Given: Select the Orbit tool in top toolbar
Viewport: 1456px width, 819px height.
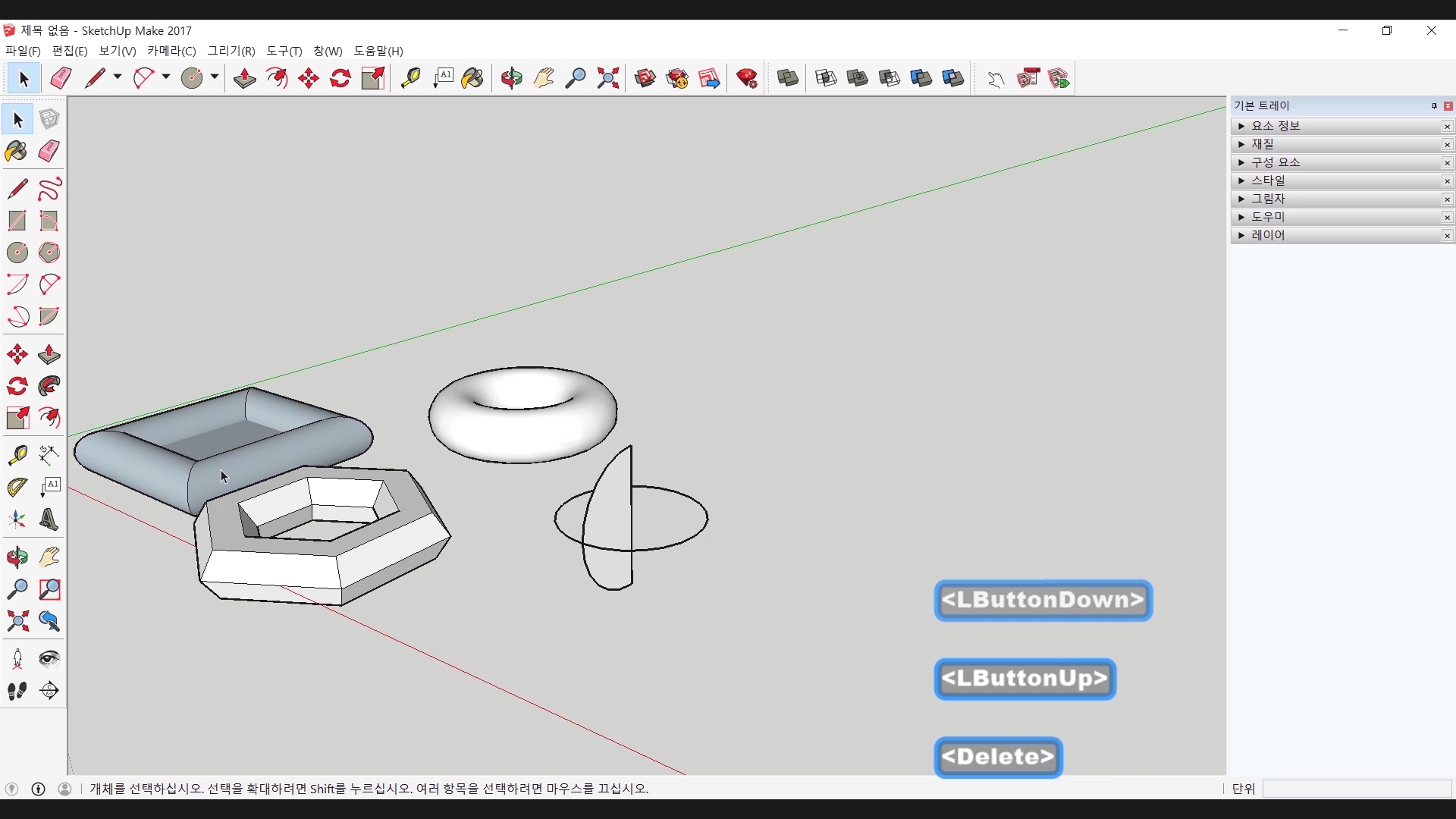Looking at the screenshot, I should click(511, 78).
